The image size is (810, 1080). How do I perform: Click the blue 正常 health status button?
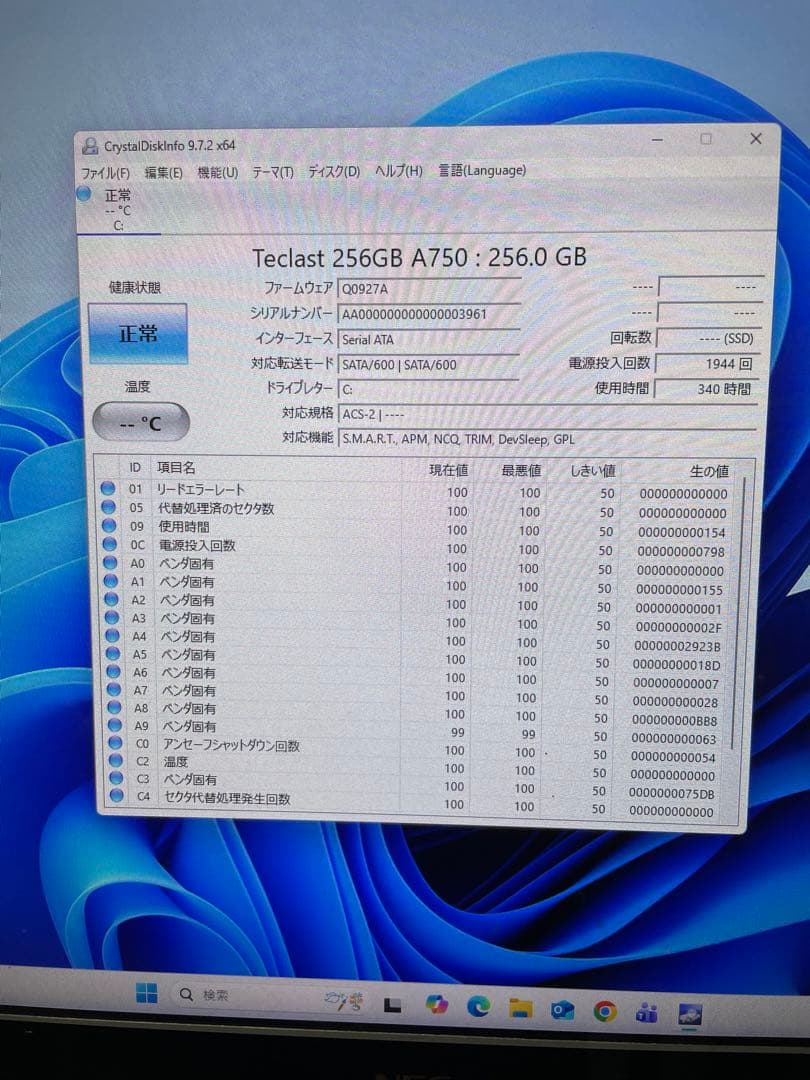140,334
